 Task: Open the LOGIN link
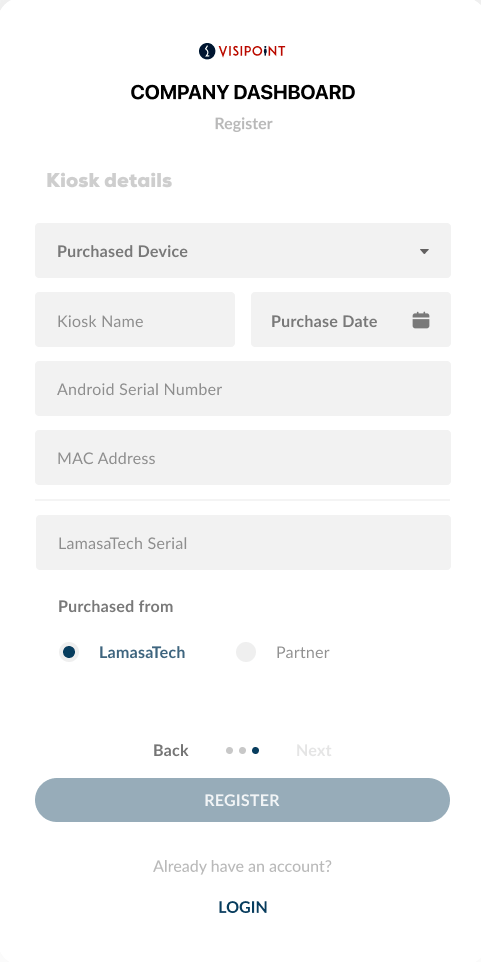(243, 907)
